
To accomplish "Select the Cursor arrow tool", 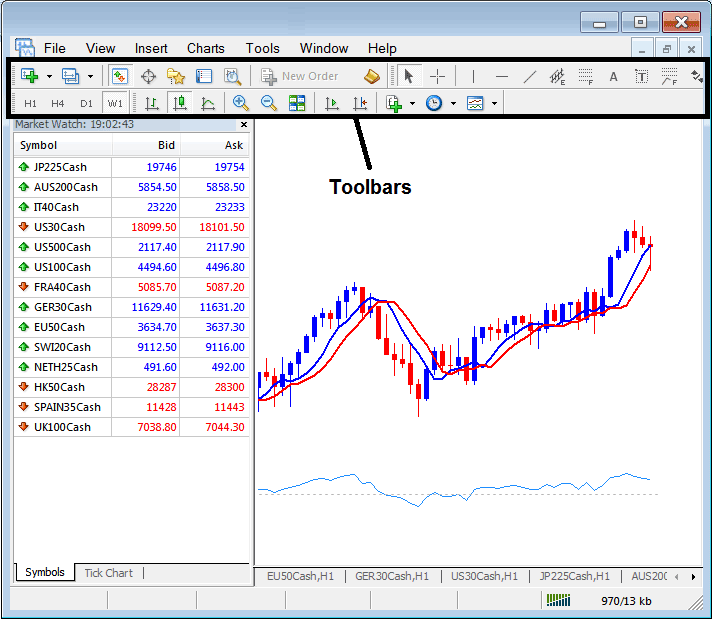I will [x=409, y=76].
